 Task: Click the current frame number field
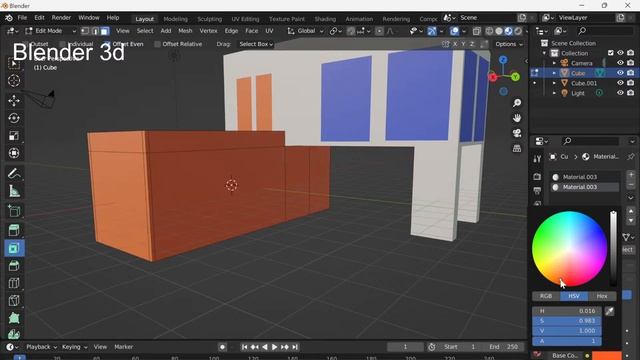click(x=405, y=347)
